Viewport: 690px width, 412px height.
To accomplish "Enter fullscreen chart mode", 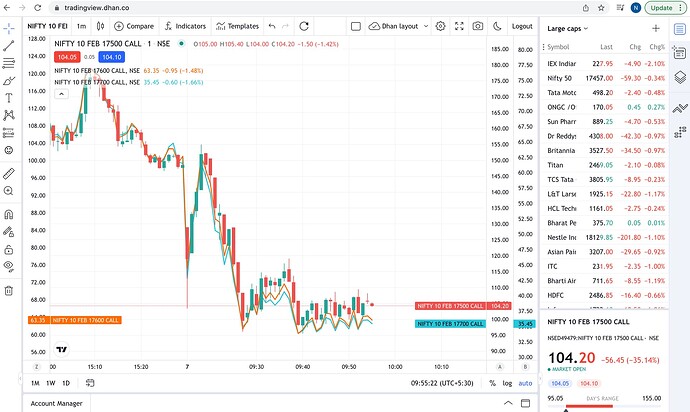I will click(x=459, y=26).
